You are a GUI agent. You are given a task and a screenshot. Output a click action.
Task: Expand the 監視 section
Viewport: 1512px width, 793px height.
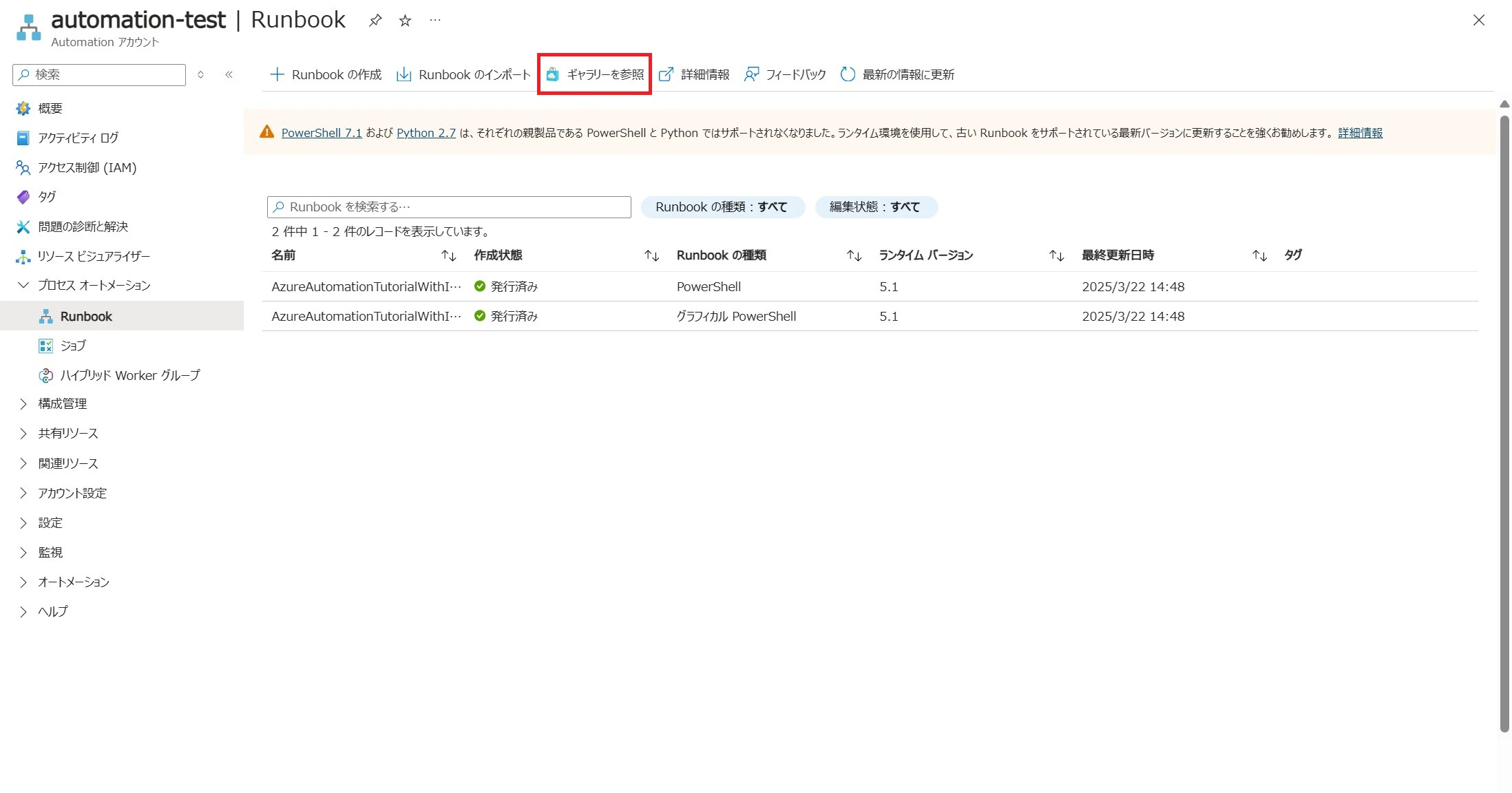23,552
